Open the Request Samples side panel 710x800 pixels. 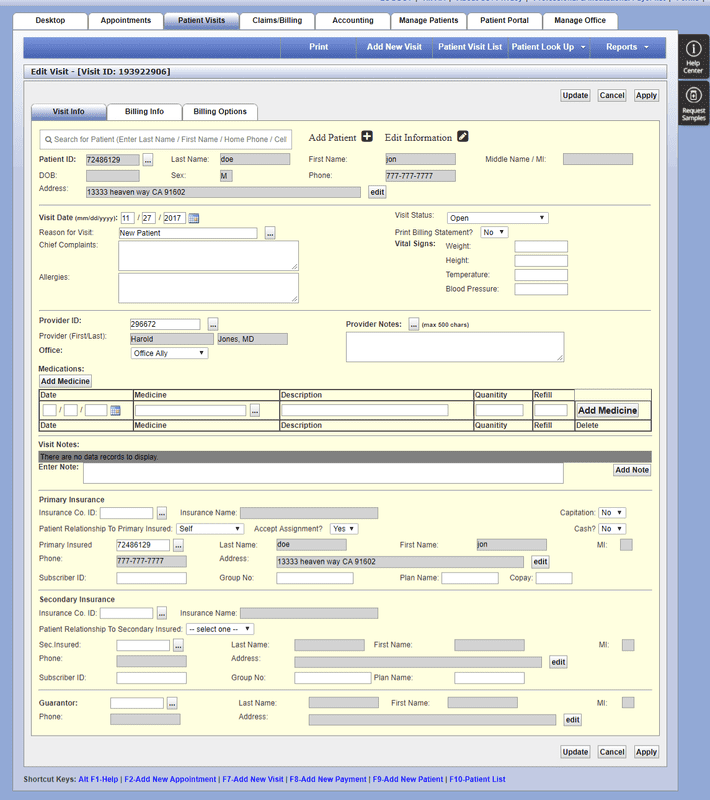coord(693,103)
